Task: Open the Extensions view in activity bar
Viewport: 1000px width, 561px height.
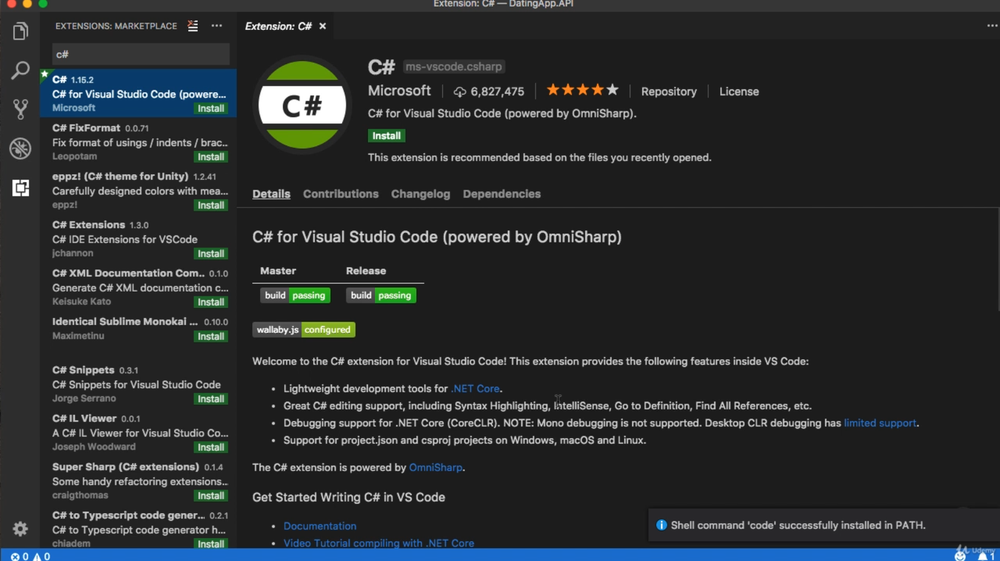Action: tap(20, 188)
